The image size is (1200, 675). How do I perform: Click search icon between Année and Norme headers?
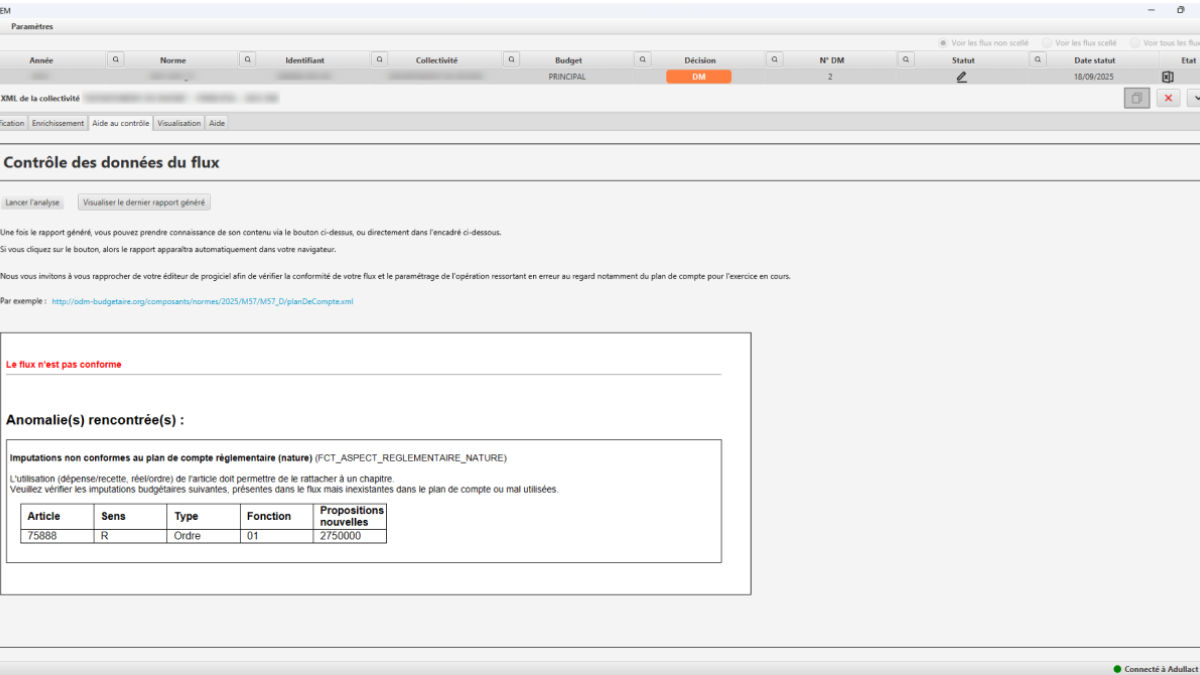pos(116,60)
